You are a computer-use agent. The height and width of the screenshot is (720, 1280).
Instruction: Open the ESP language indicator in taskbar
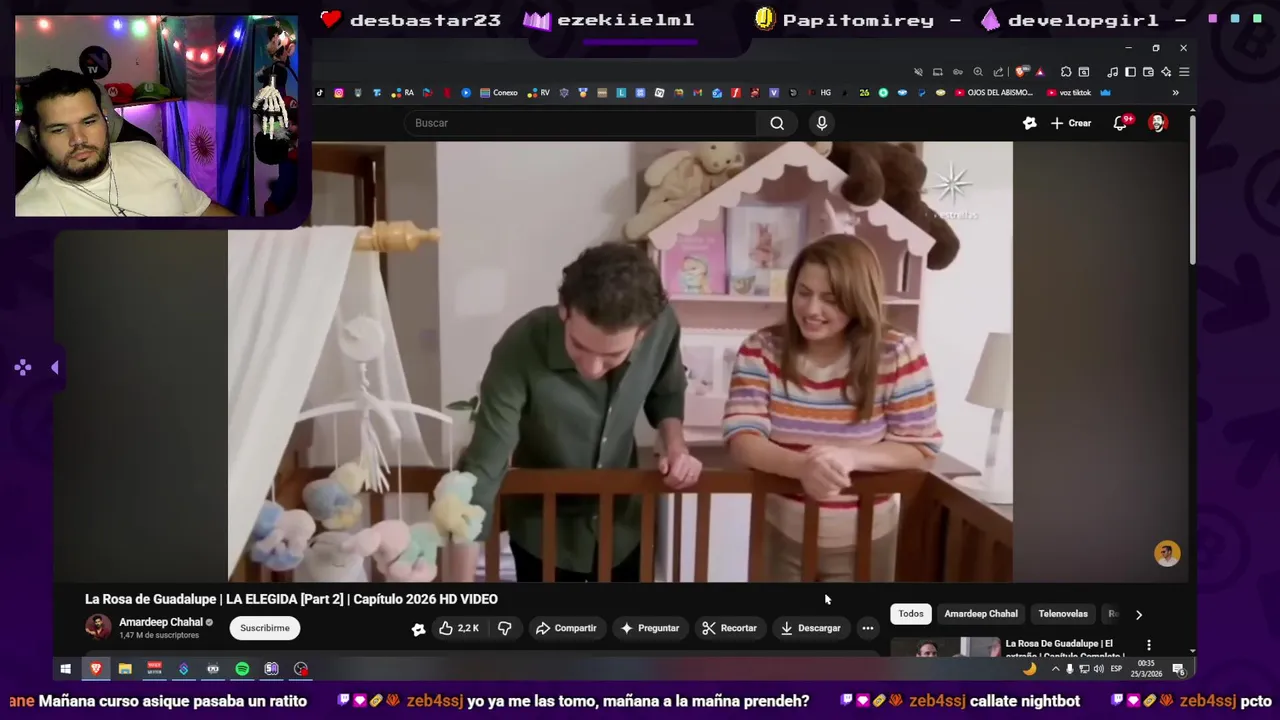click(x=1116, y=669)
